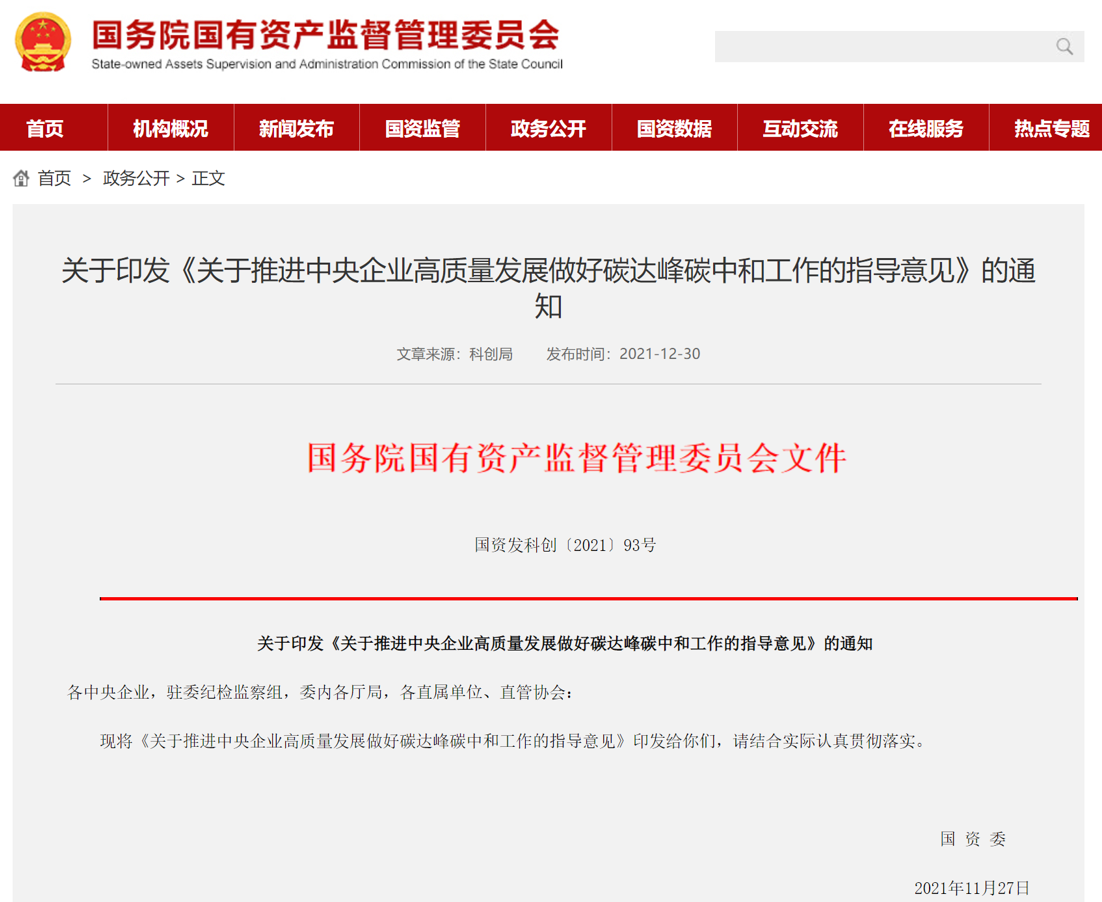The width and height of the screenshot is (1102, 902).
Task: Open 互动交流 menu item
Action: coord(800,129)
